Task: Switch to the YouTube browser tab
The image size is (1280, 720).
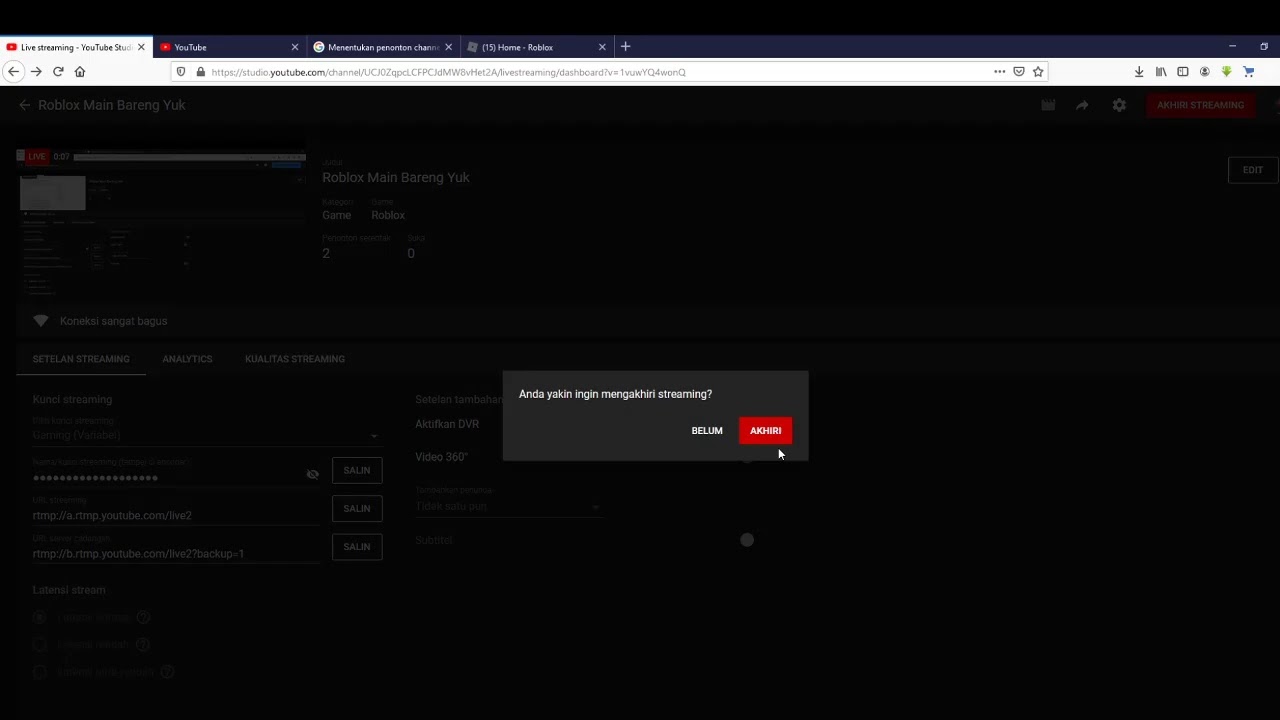Action: click(229, 47)
